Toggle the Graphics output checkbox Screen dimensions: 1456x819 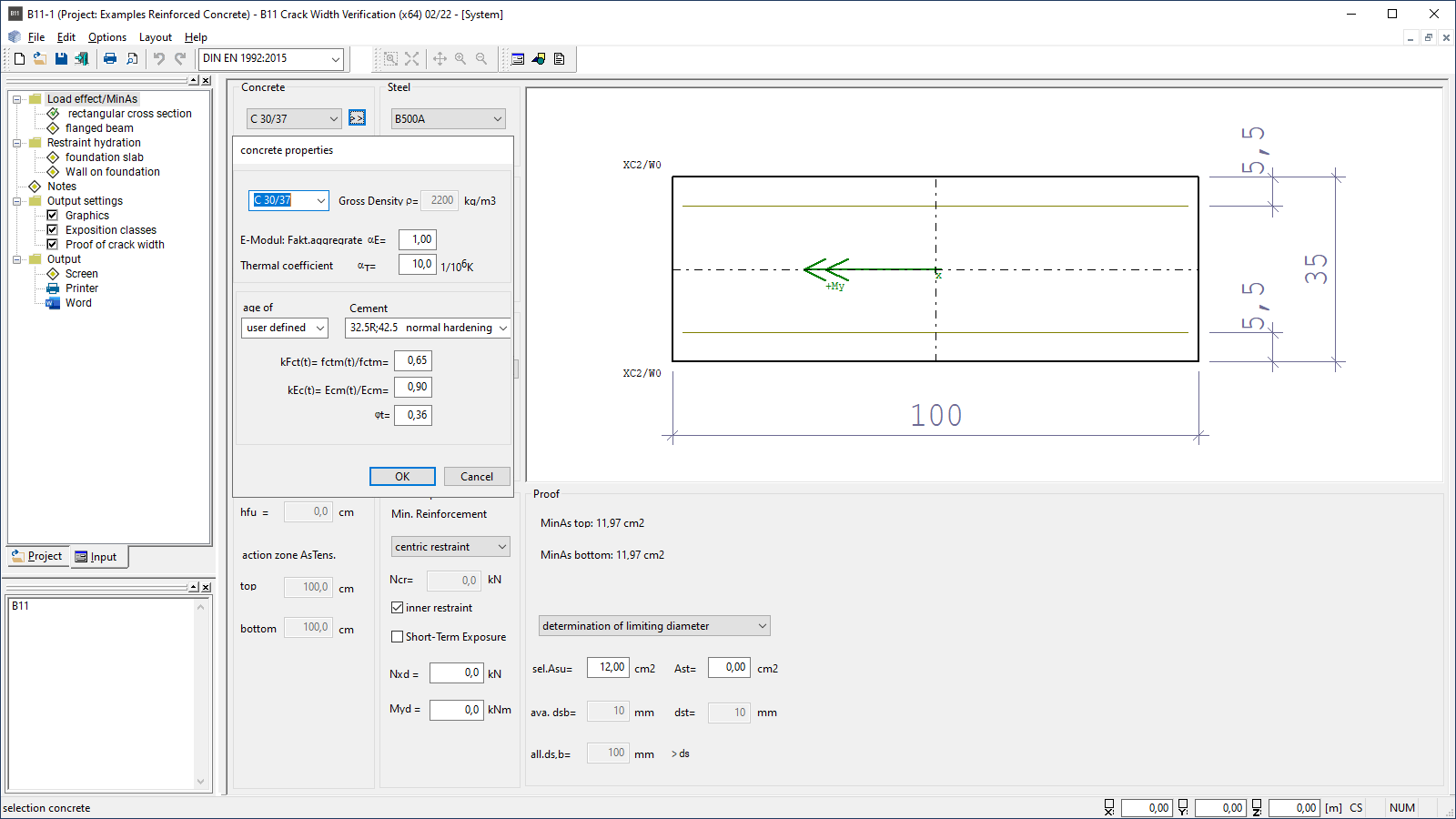(x=53, y=216)
